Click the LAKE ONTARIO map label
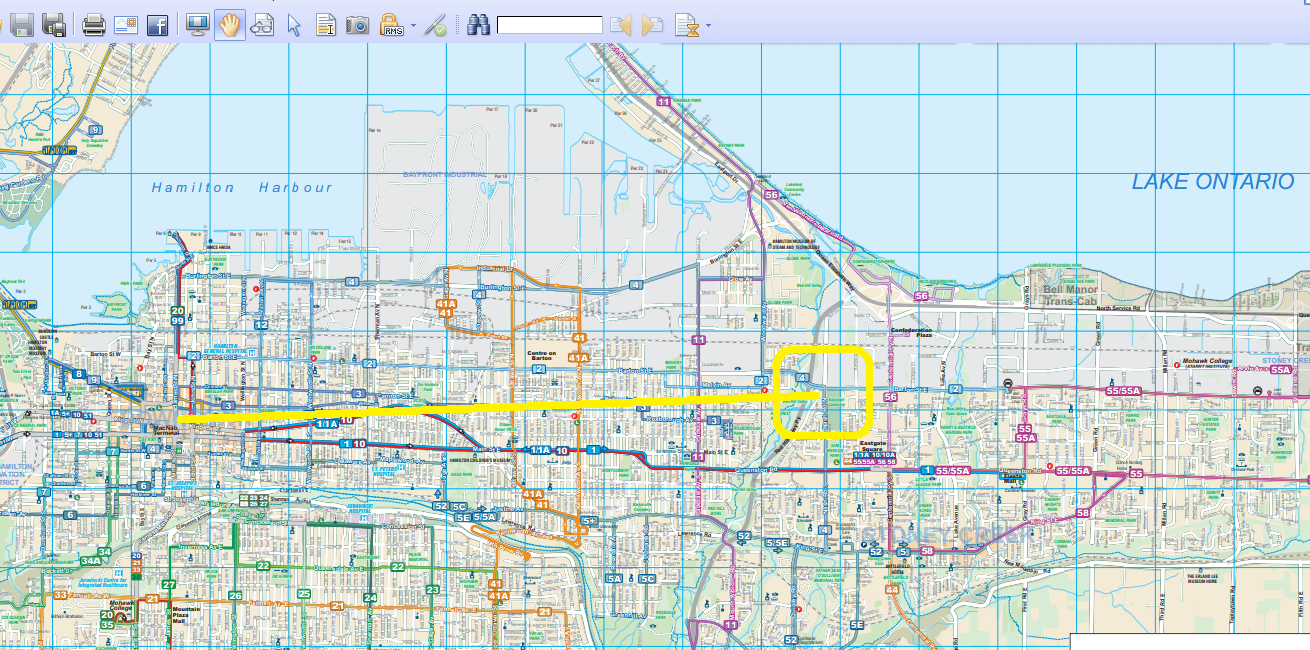Screen dimensions: 1310x650 pyautogui.click(x=1213, y=181)
